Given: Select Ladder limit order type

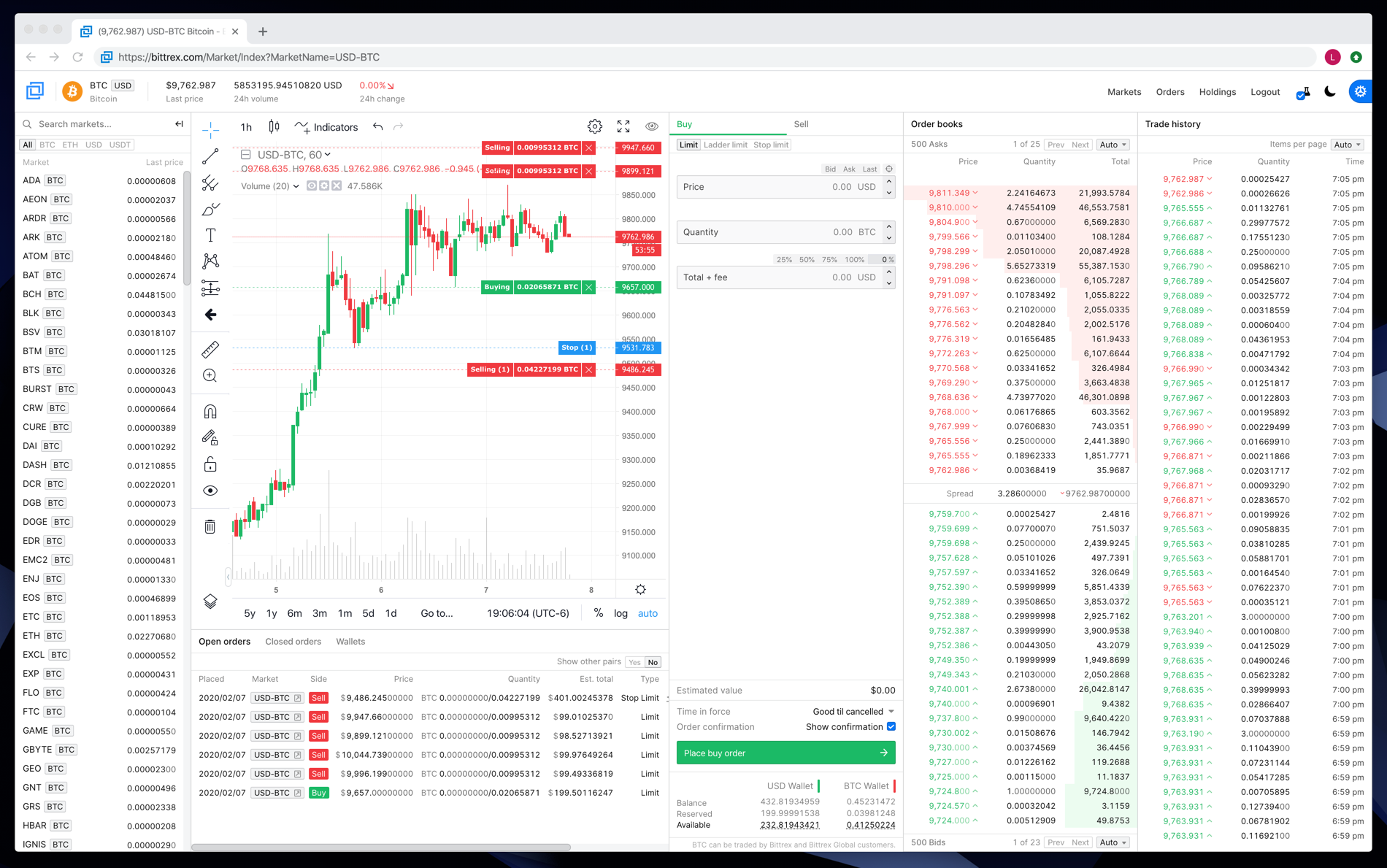Looking at the screenshot, I should point(725,145).
